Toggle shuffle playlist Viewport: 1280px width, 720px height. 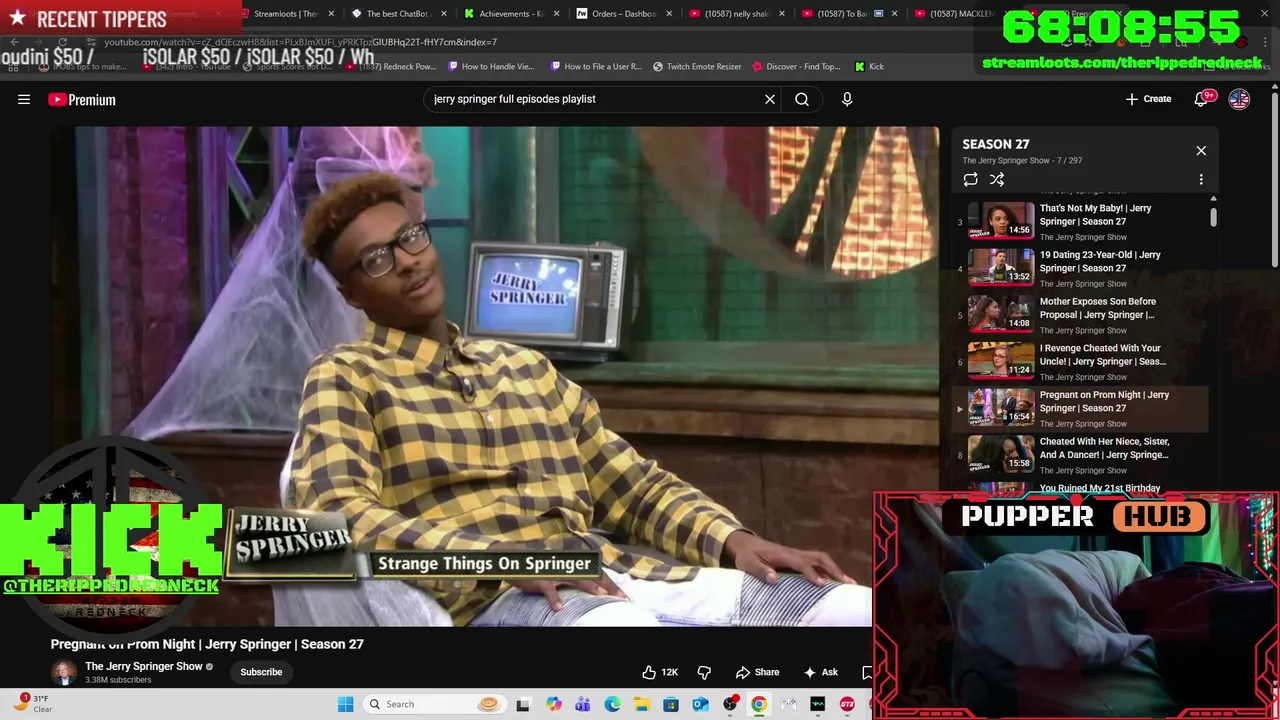(x=997, y=179)
